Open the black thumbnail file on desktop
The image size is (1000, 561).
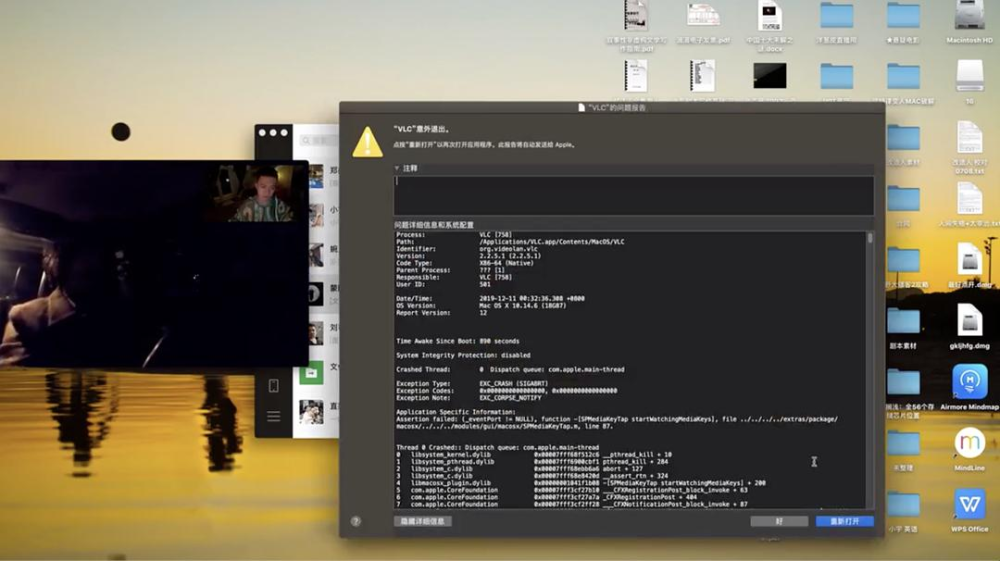pos(770,76)
